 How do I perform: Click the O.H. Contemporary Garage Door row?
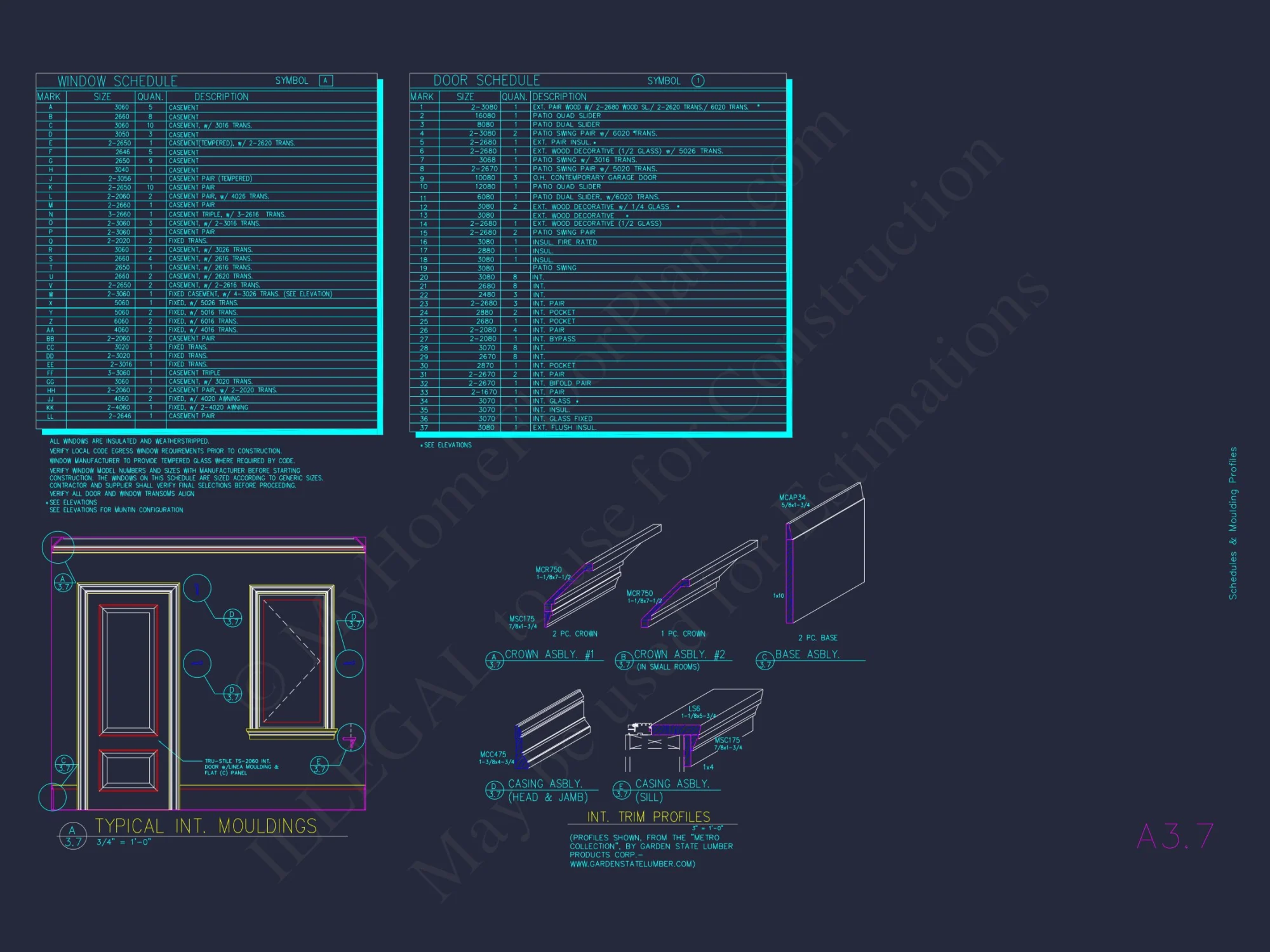click(594, 178)
